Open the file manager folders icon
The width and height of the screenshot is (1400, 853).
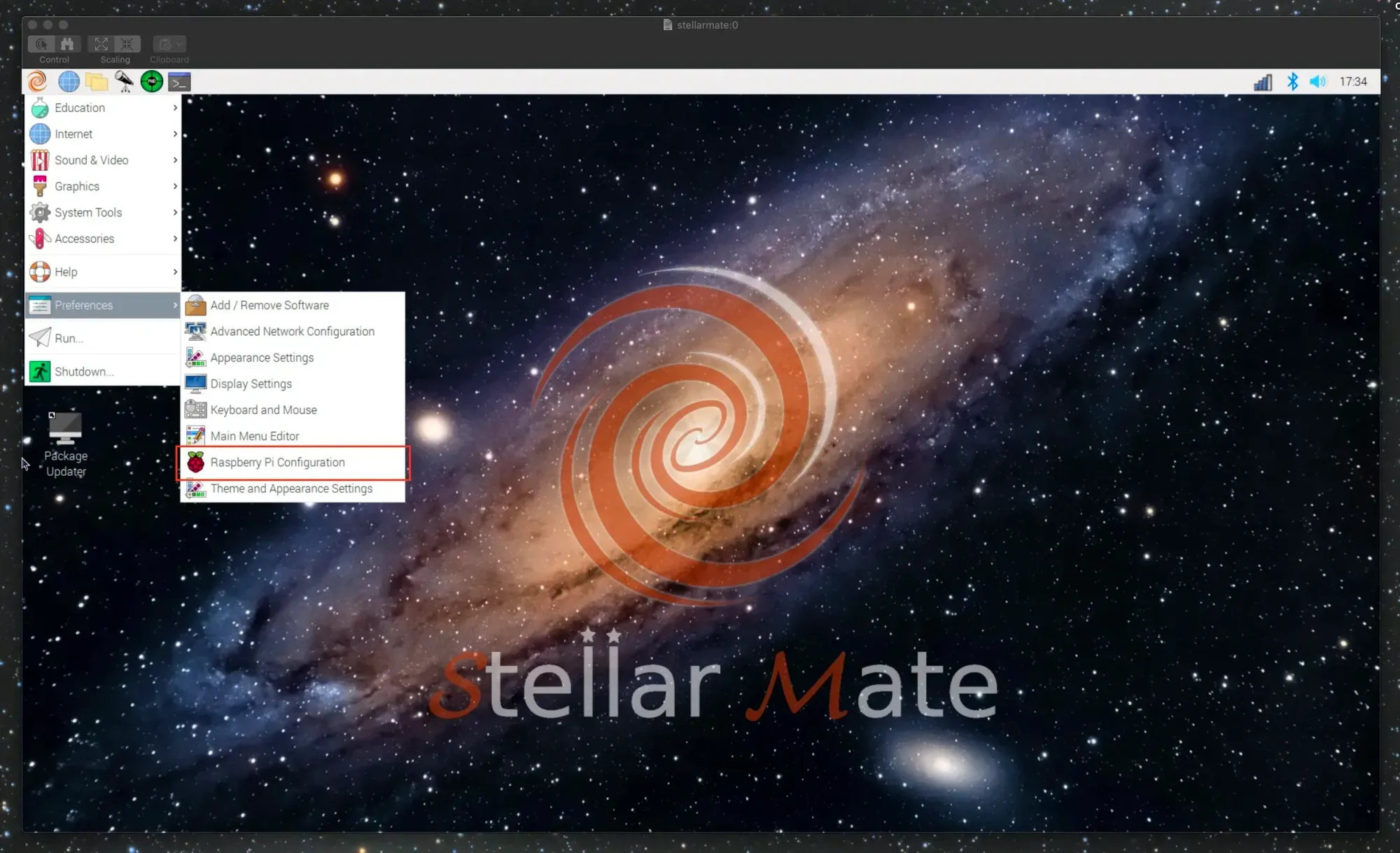point(97,82)
